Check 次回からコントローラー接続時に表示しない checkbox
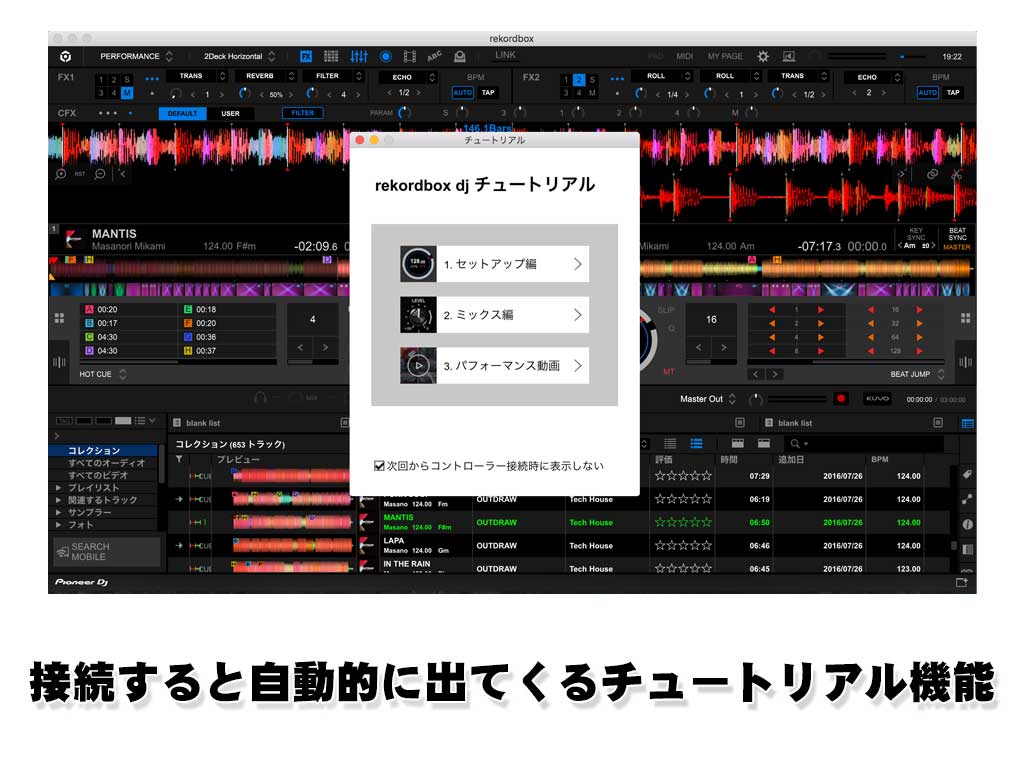The height and width of the screenshot is (768, 1024). coord(380,466)
